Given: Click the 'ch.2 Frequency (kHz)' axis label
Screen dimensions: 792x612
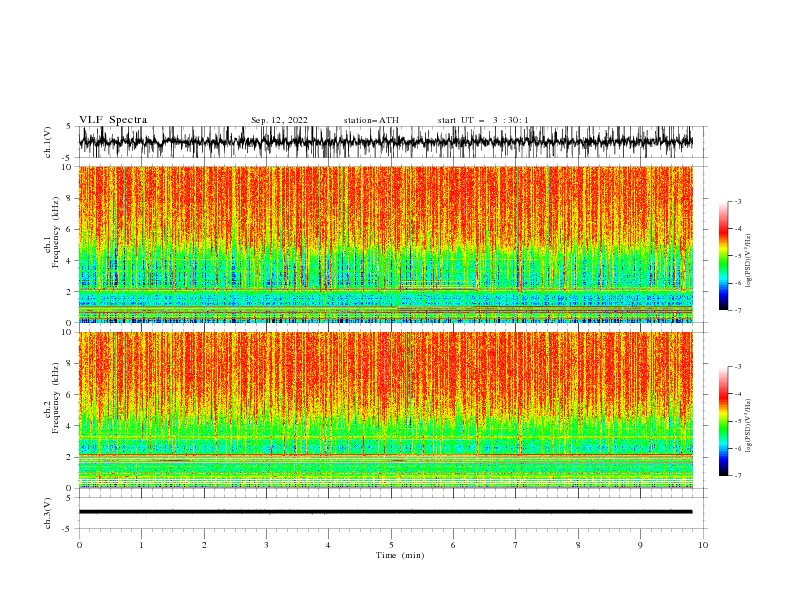Looking at the screenshot, I should (x=52, y=398).
